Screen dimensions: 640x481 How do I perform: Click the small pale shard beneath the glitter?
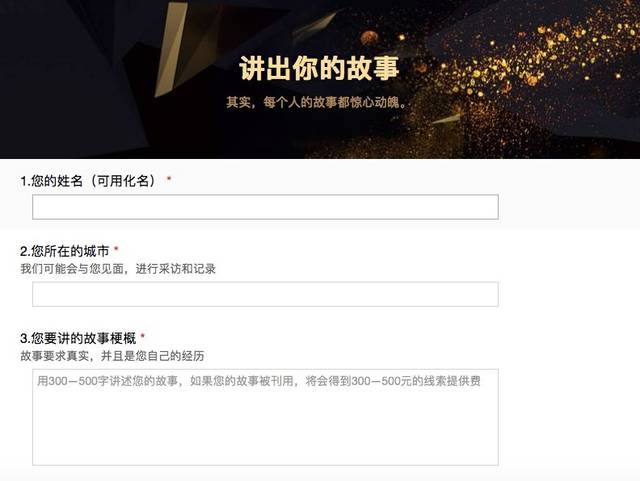446,119
